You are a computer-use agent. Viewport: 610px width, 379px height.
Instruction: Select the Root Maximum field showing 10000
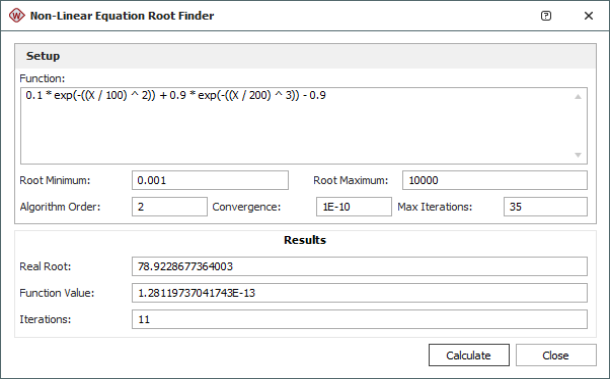tap(495, 180)
